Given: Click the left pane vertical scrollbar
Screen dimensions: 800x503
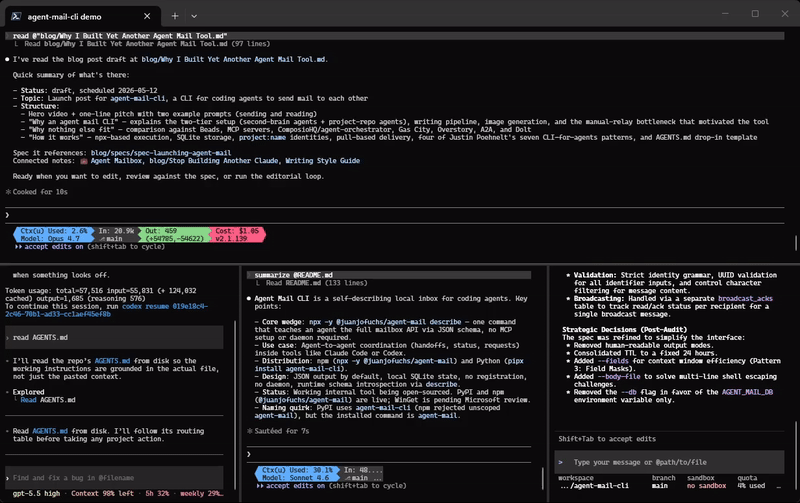Looking at the screenshot, I should (235, 403).
